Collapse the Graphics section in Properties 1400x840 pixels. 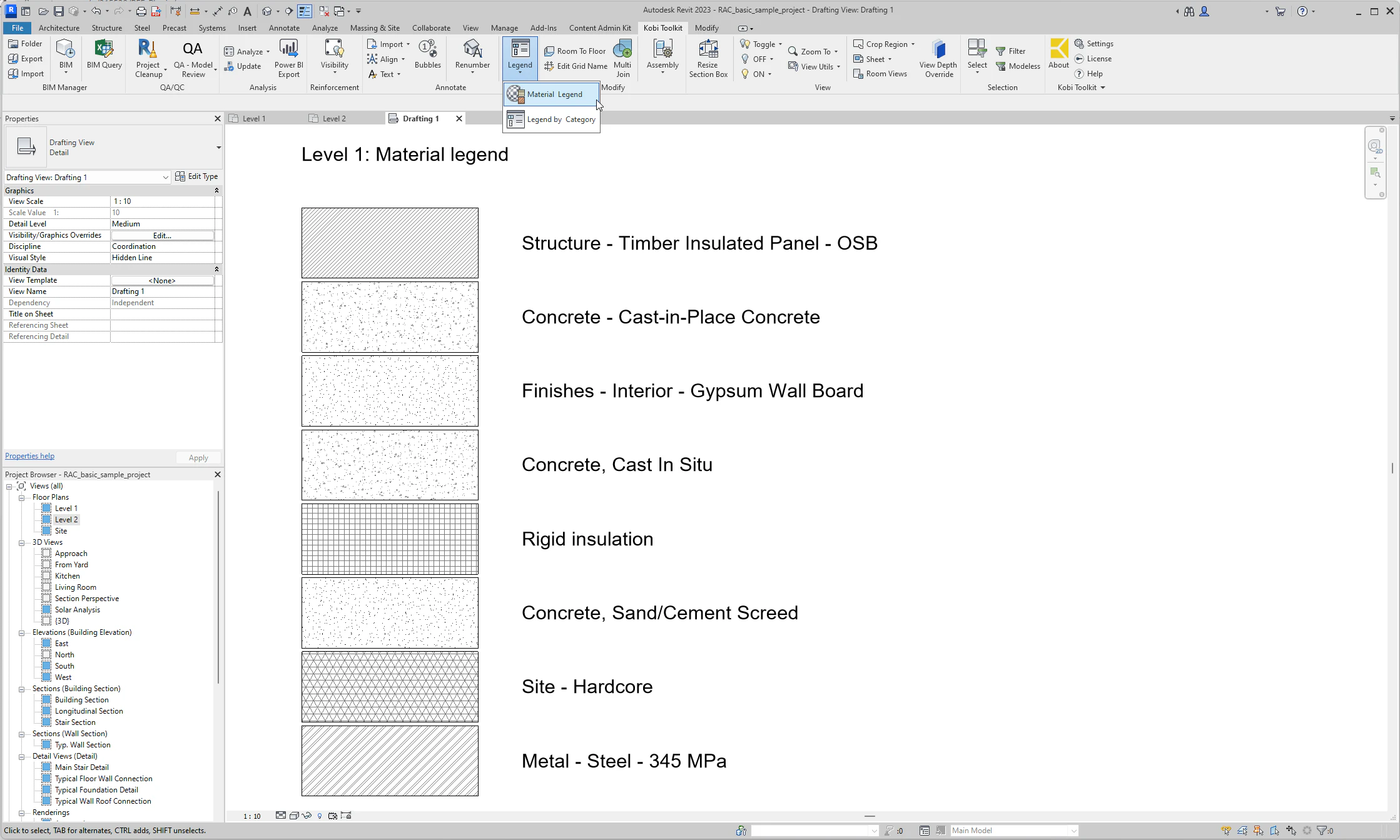(x=216, y=190)
